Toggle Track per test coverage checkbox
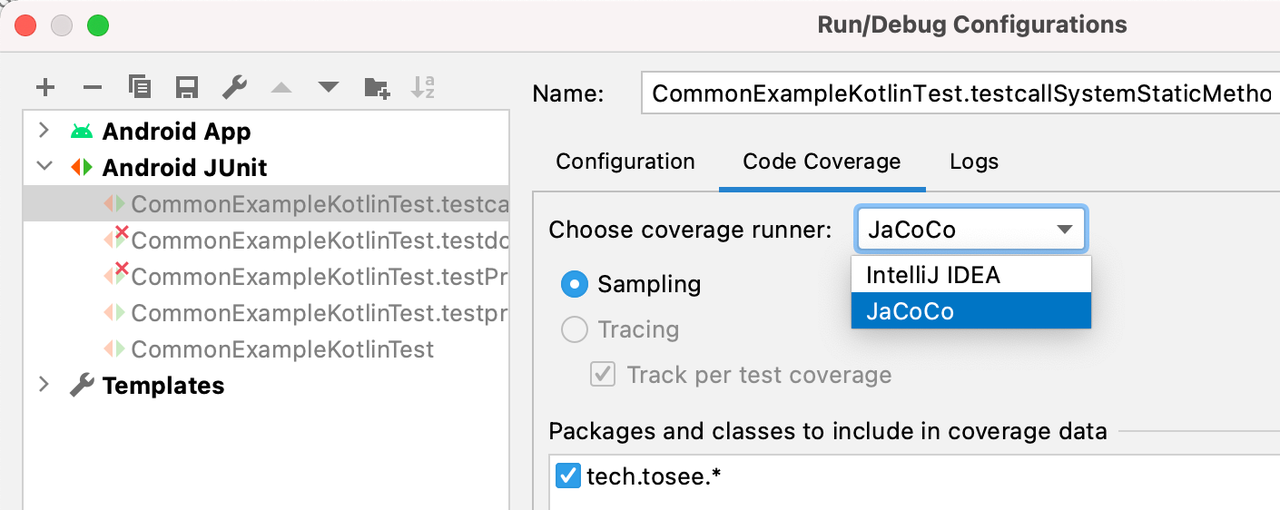Image resolution: width=1280 pixels, height=510 pixels. pyautogui.click(x=603, y=375)
